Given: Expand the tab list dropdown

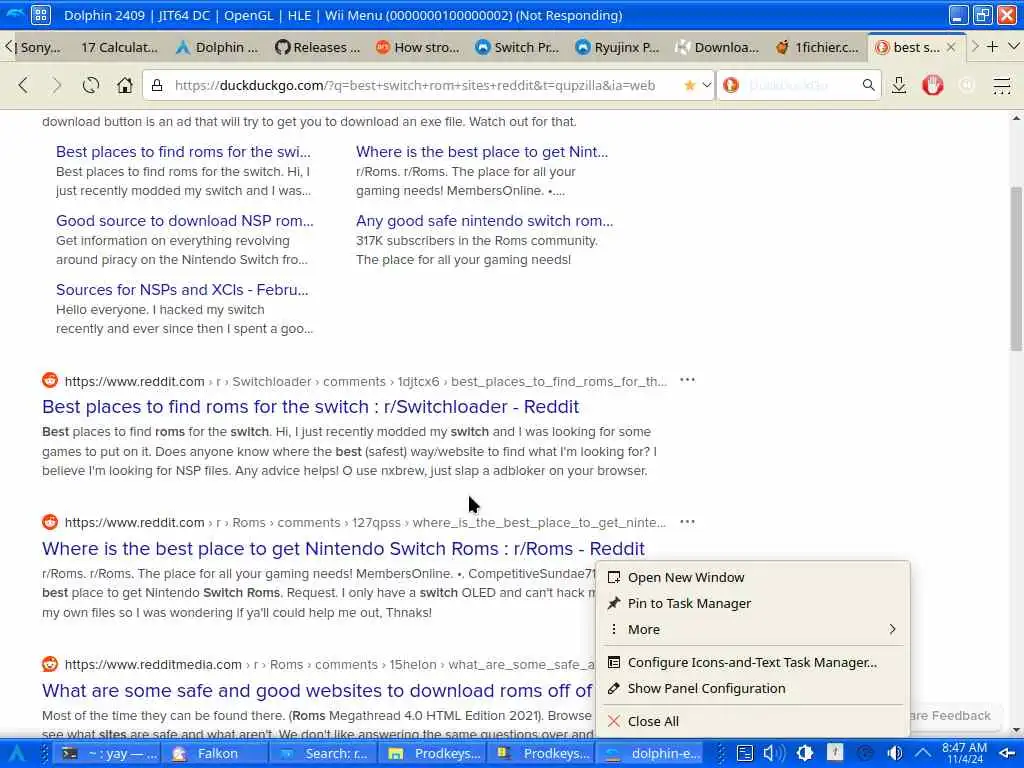Looking at the screenshot, I should [x=1014, y=47].
